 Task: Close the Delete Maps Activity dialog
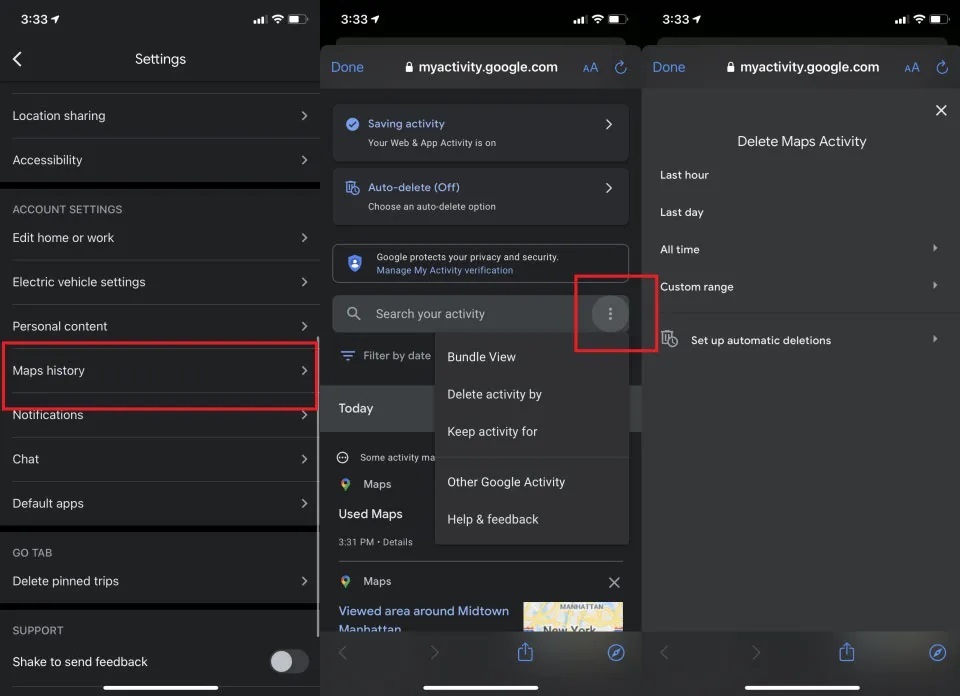(940, 110)
